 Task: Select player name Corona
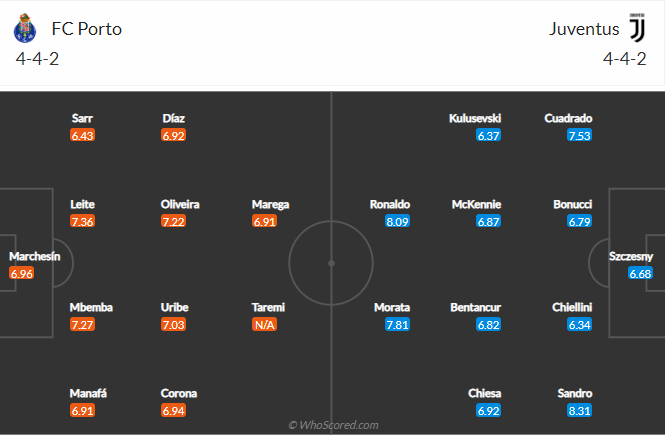(x=180, y=394)
